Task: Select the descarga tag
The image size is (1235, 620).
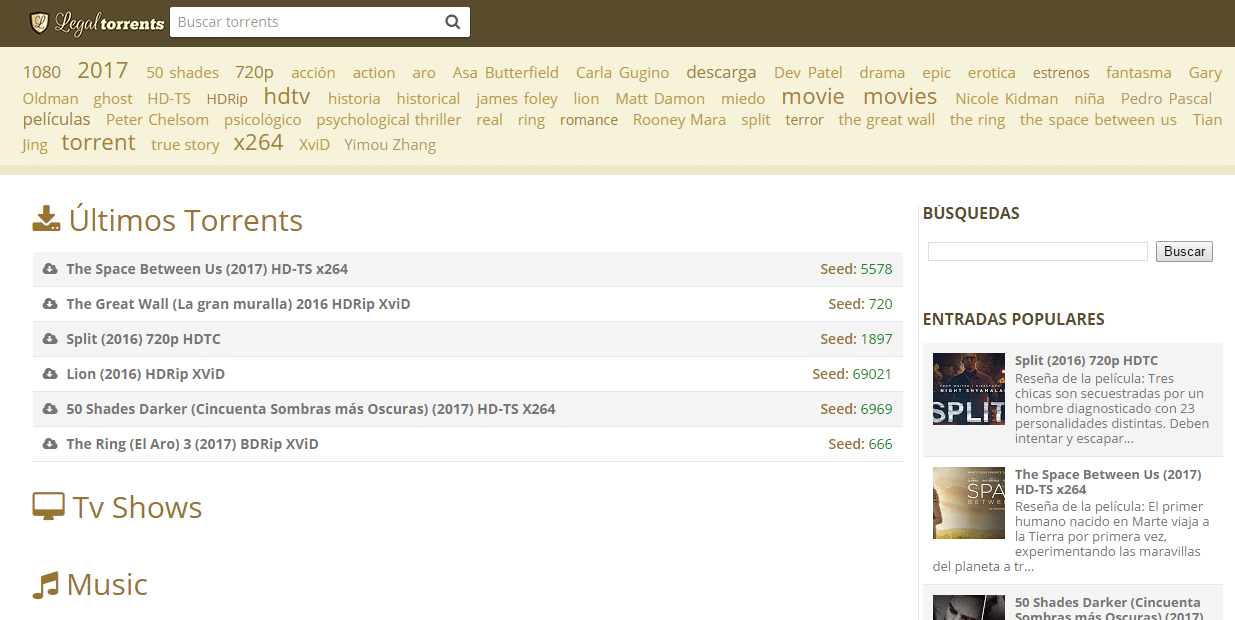Action: coord(721,72)
